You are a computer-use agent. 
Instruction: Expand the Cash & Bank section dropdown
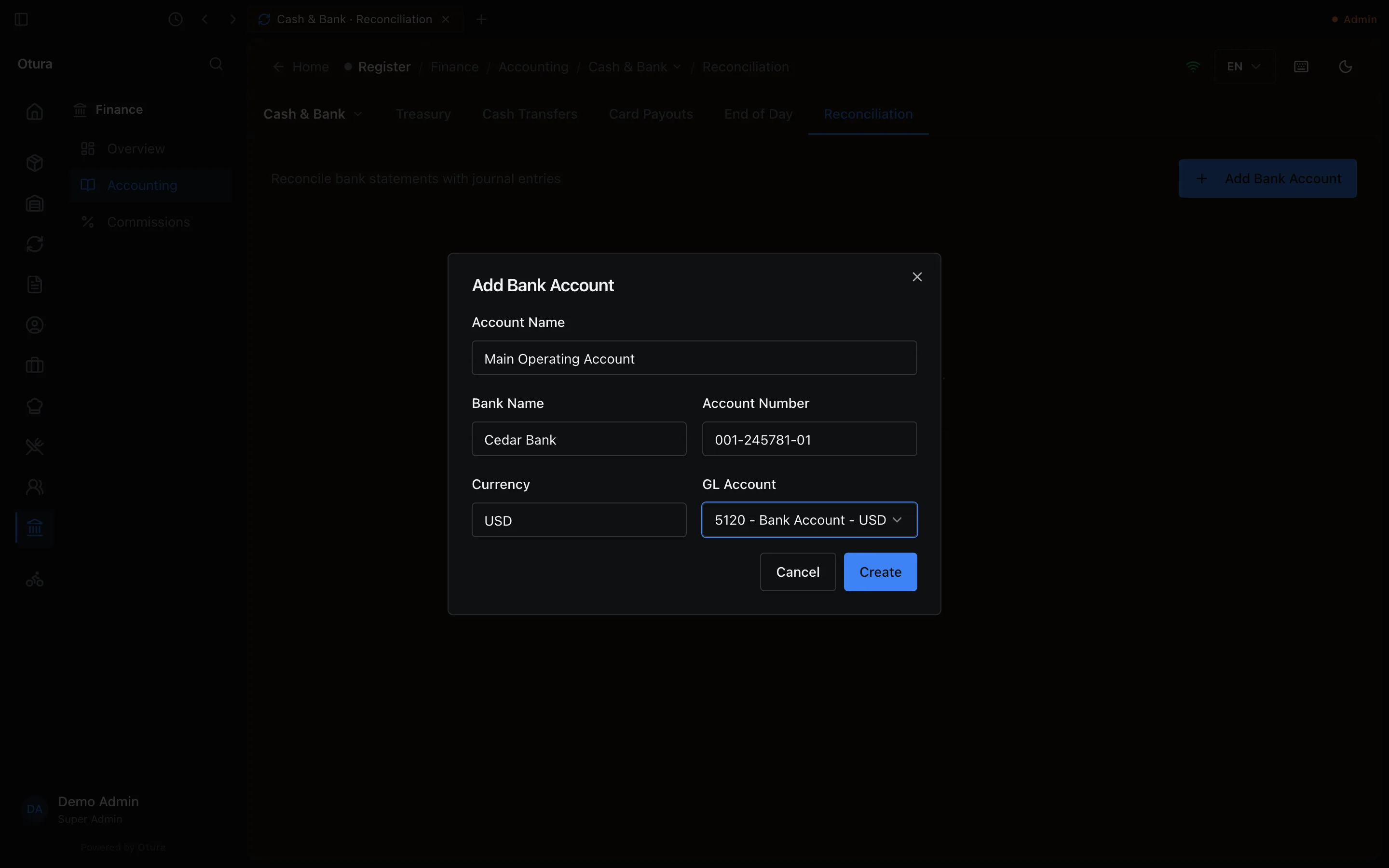point(313,114)
